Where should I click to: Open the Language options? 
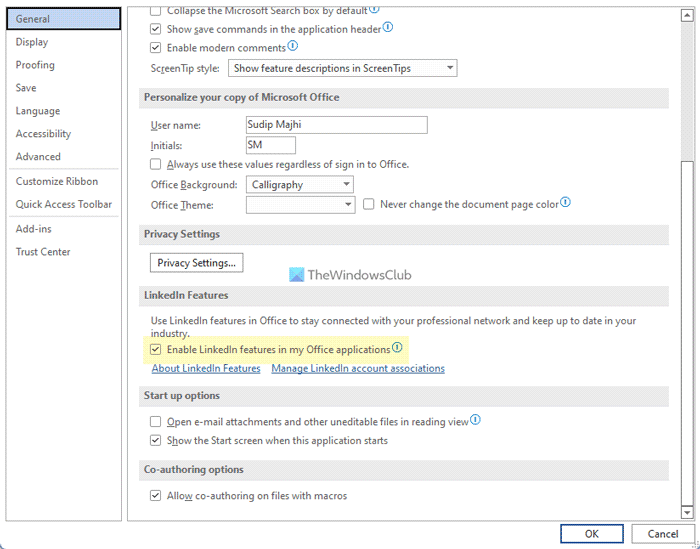point(63,111)
